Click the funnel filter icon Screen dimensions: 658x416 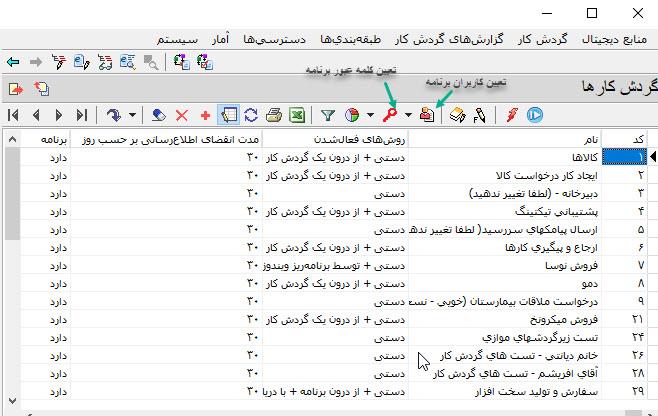click(327, 115)
